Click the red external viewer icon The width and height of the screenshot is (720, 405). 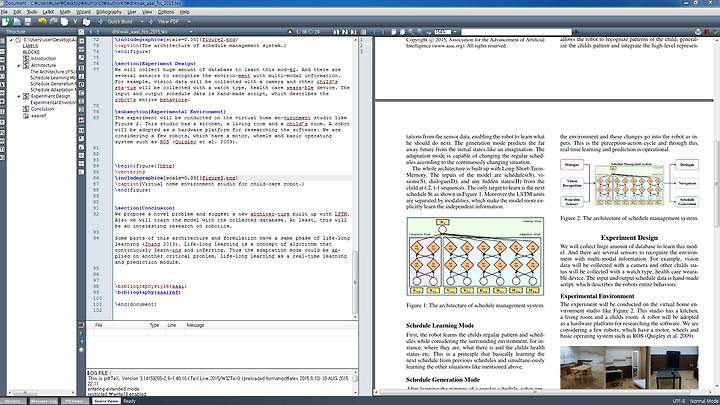(707, 32)
